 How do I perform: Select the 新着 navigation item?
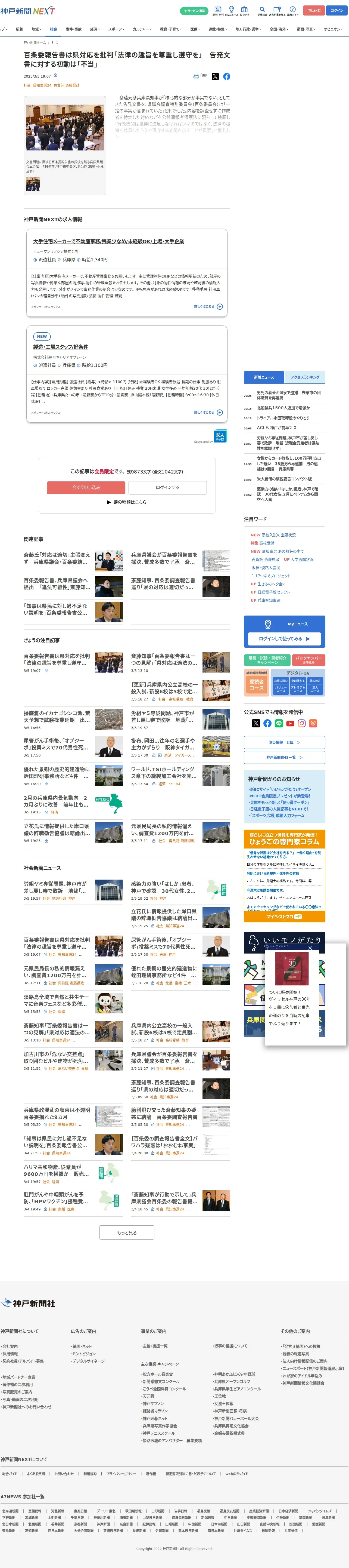pos(20,29)
